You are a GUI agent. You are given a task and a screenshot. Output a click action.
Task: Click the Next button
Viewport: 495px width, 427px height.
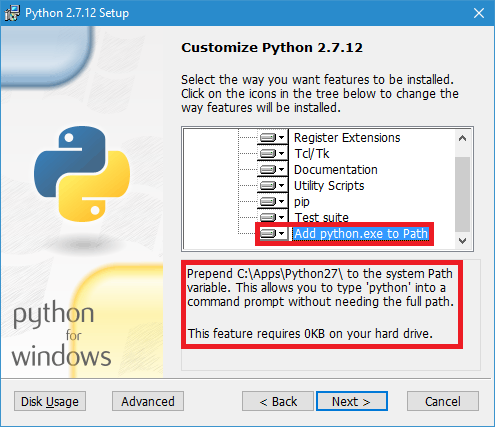[x=352, y=401]
